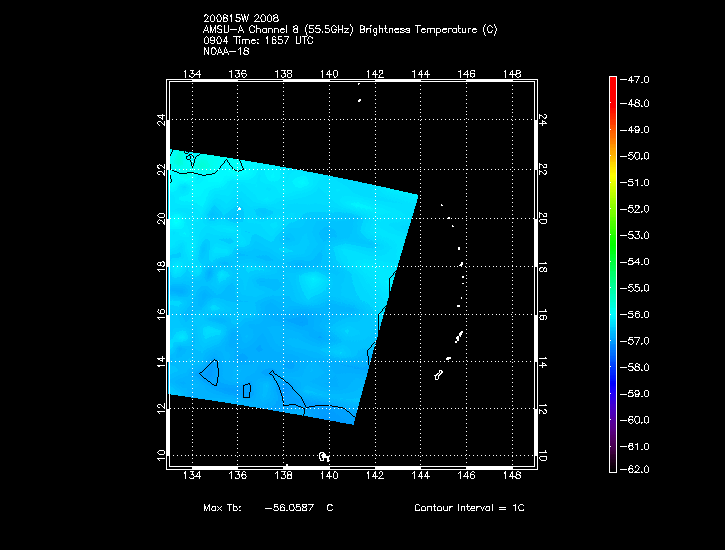Select the 200815W 2008 storm identifier text

click(244, 19)
